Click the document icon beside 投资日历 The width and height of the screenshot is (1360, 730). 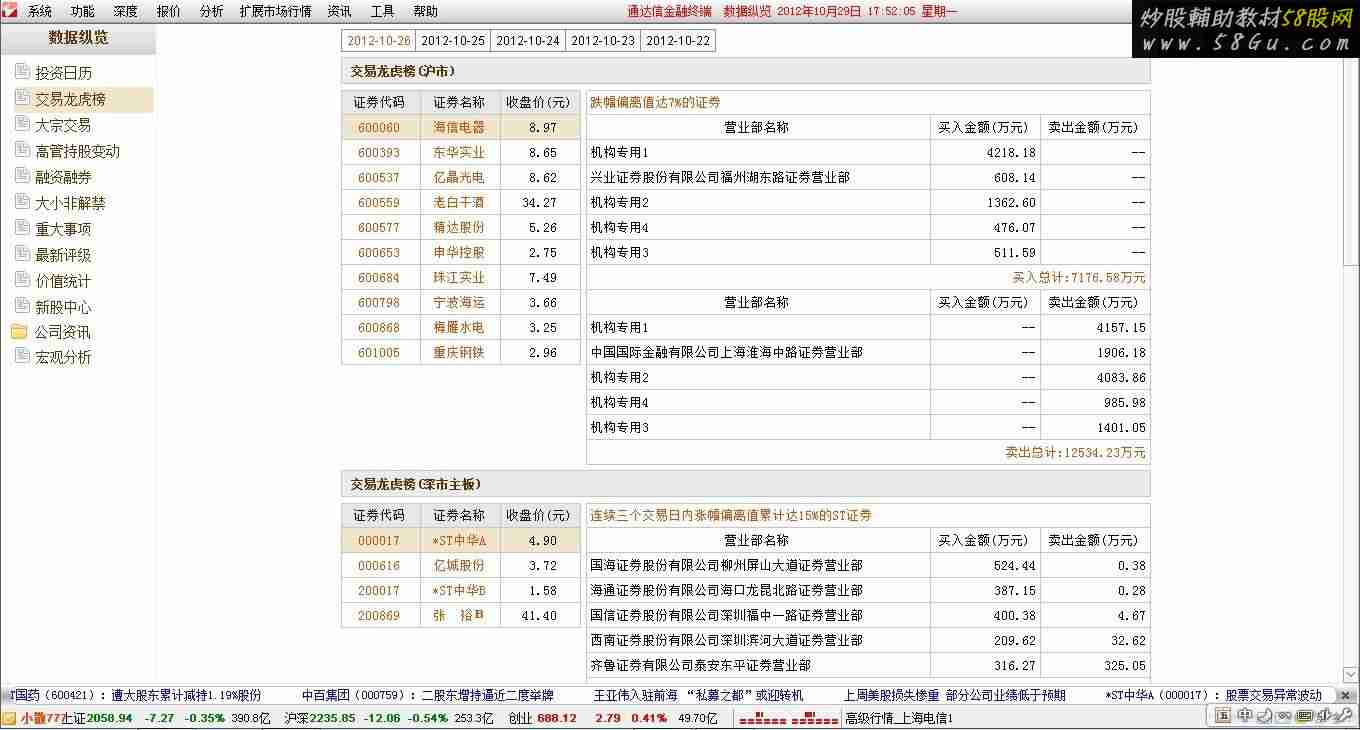(x=22, y=72)
